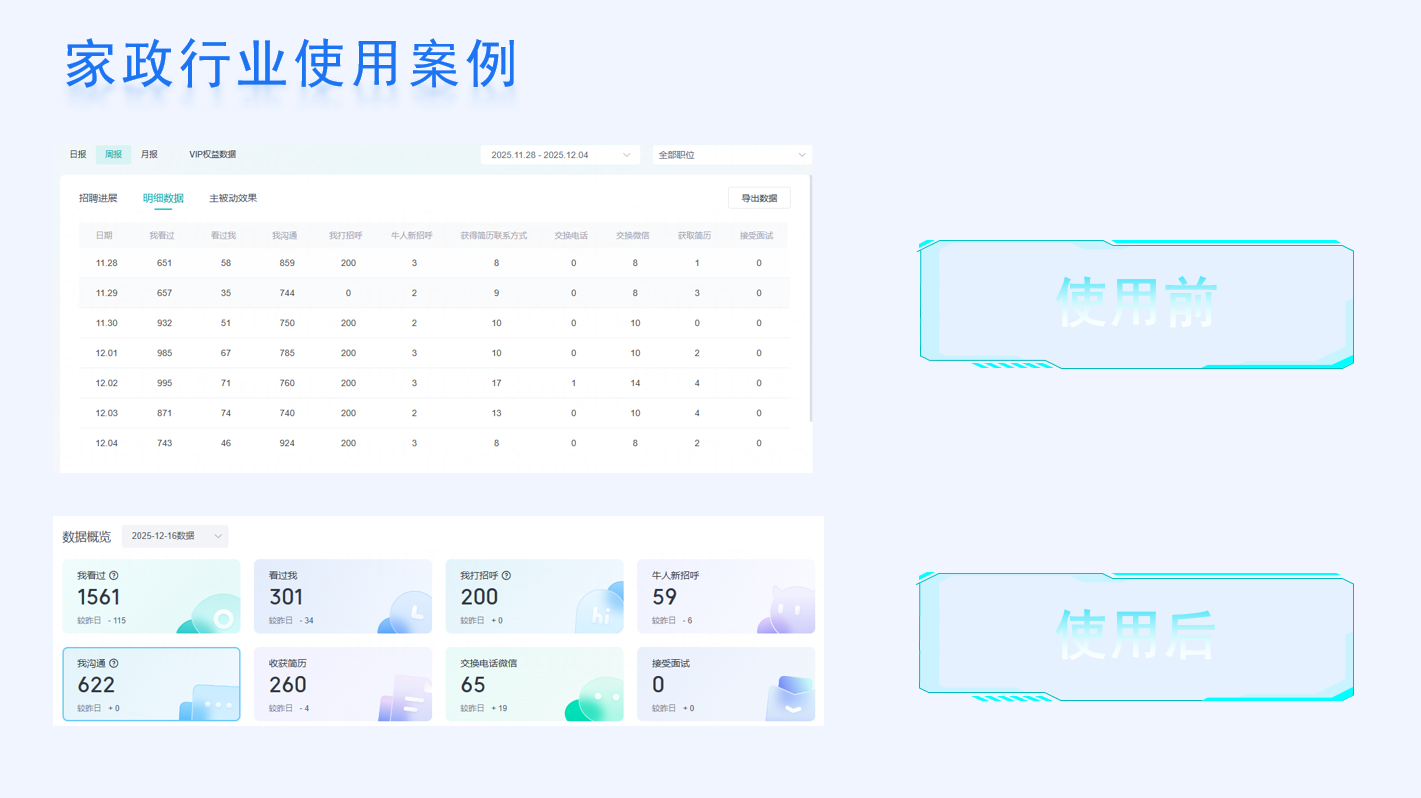Click the purple face illustration on 牛人新招呼 card
Image resolution: width=1421 pixels, height=798 pixels.
[x=787, y=610]
